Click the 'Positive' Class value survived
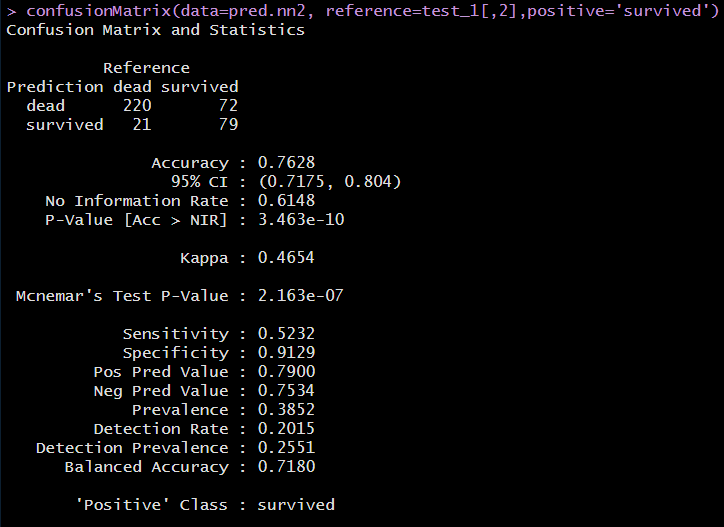This screenshot has height=527, width=724. point(296,504)
